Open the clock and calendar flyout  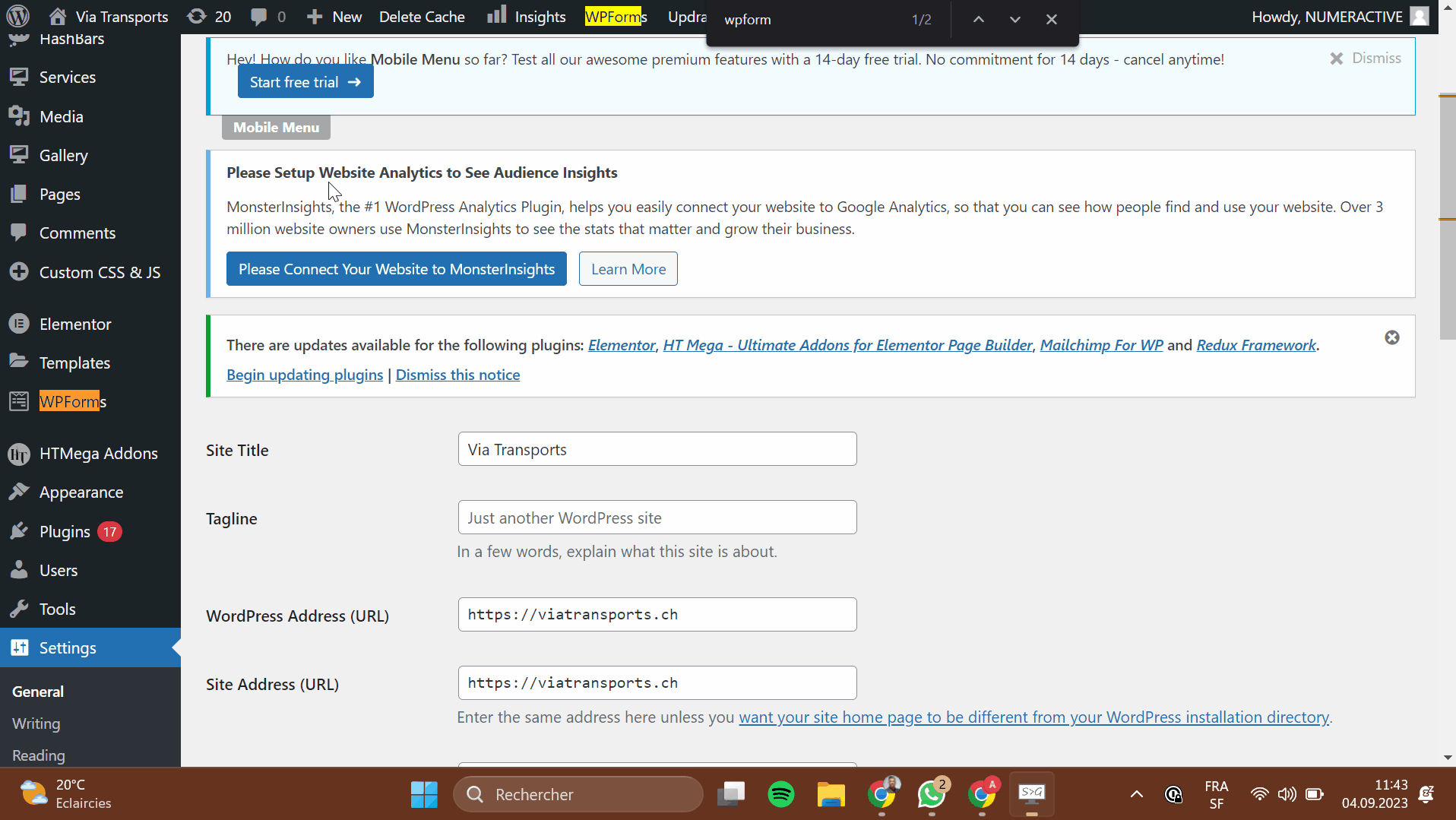(x=1375, y=794)
